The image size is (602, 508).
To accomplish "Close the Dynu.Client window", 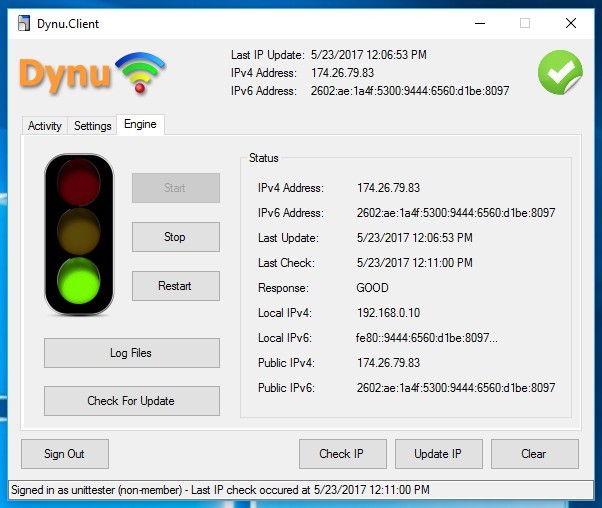I will coord(571,23).
